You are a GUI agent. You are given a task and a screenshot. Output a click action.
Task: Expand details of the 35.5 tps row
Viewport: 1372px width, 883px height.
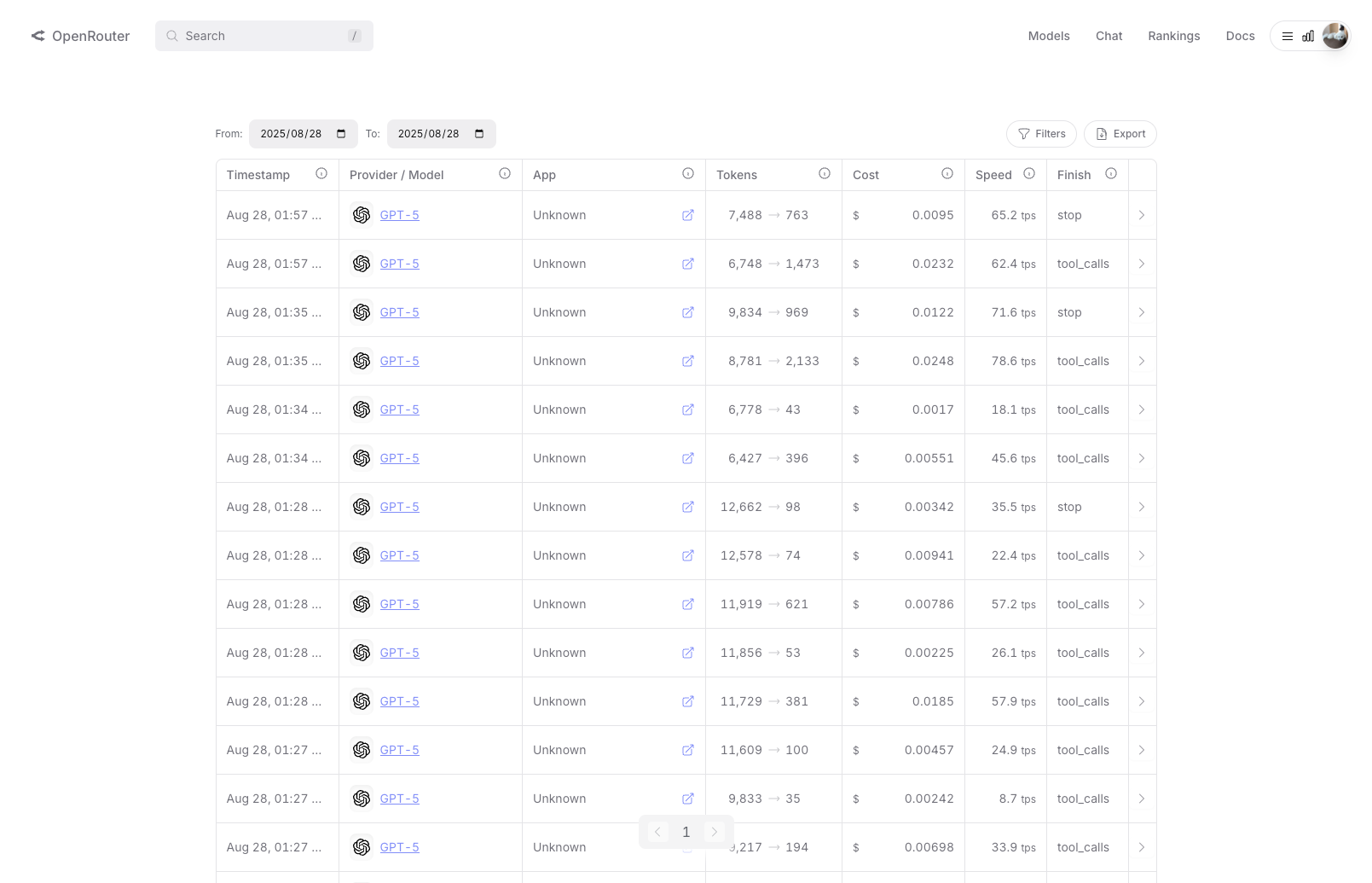point(1142,507)
